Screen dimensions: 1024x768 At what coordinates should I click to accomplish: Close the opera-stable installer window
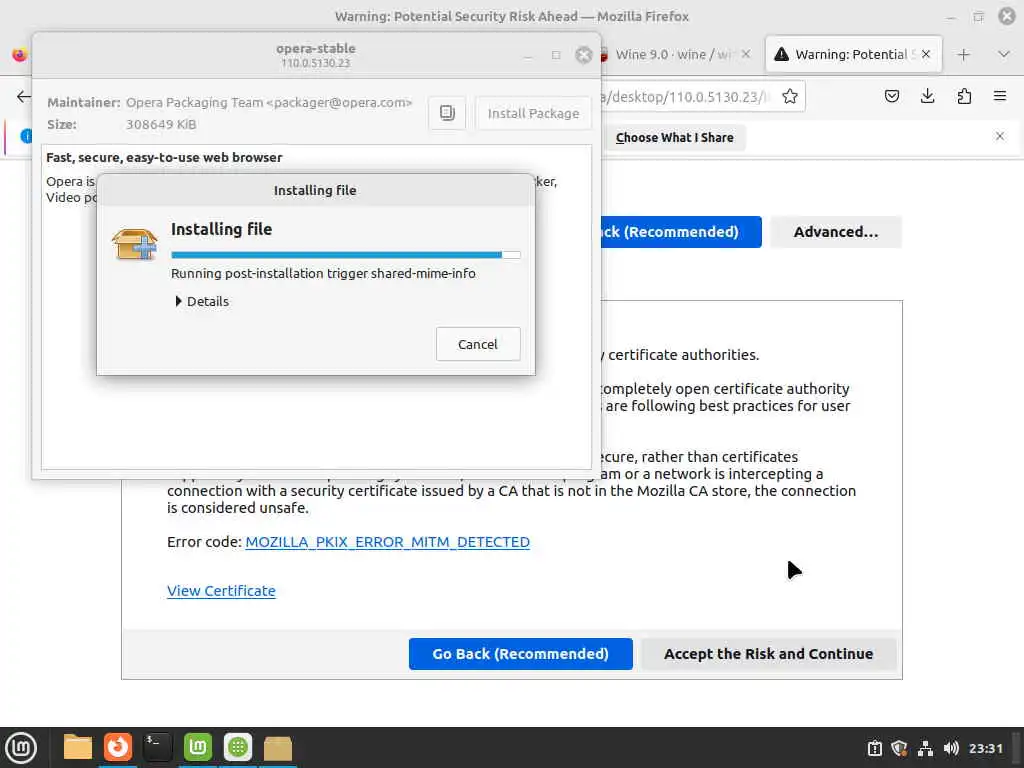584,55
